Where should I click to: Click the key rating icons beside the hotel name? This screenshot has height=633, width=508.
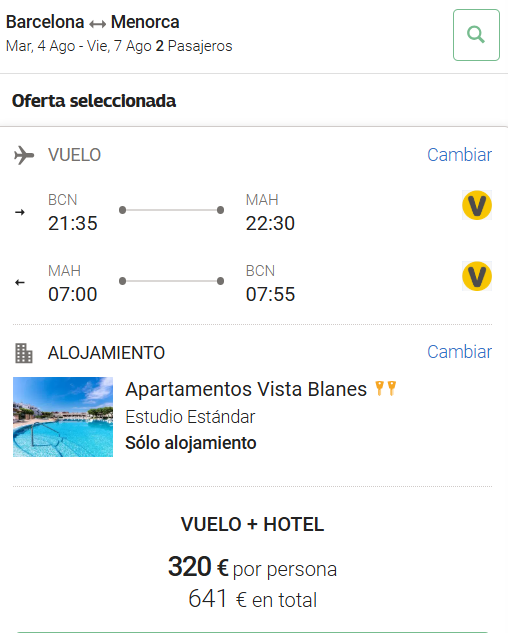pyautogui.click(x=386, y=388)
